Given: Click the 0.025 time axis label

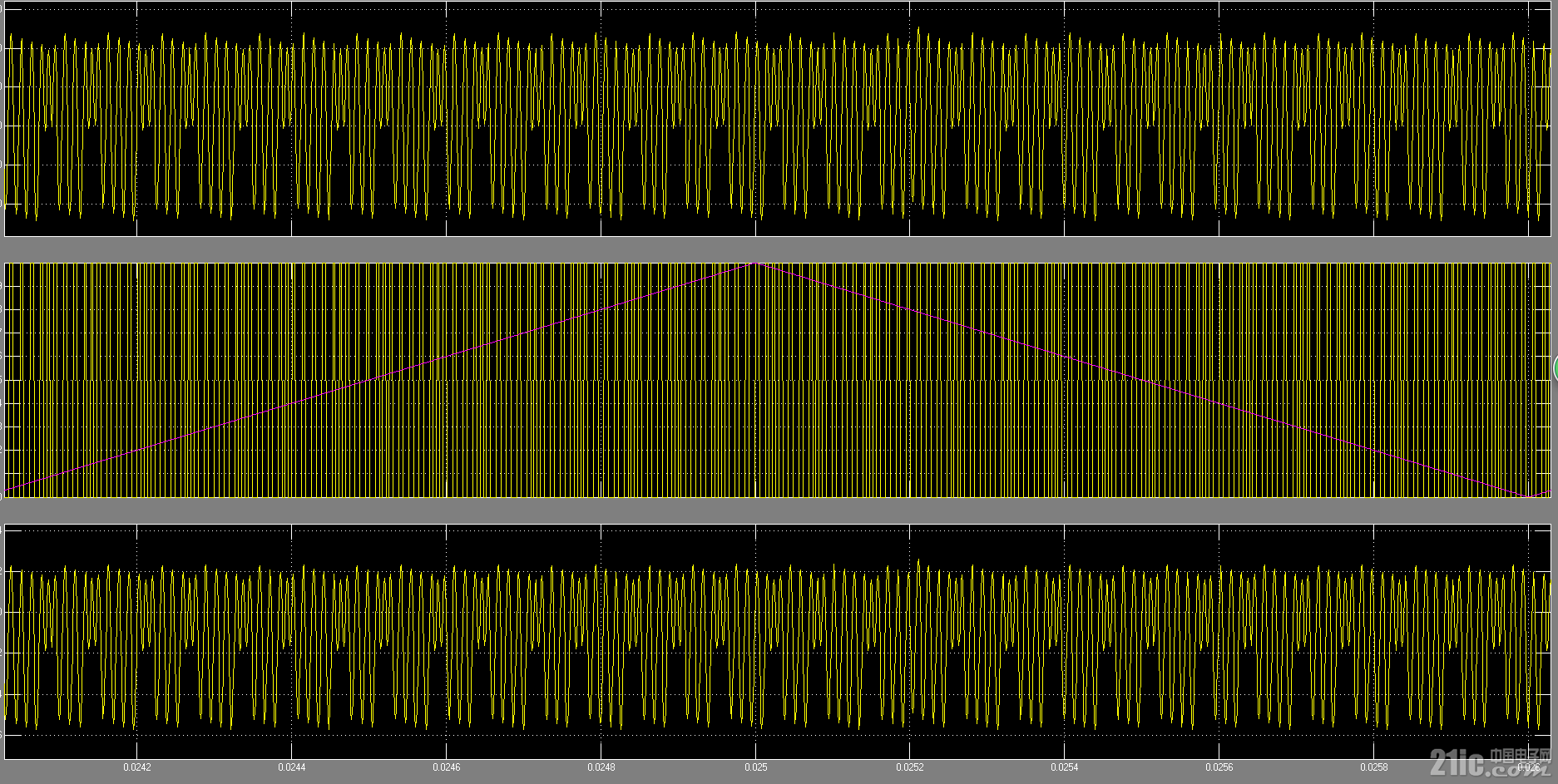Looking at the screenshot, I should [x=756, y=767].
